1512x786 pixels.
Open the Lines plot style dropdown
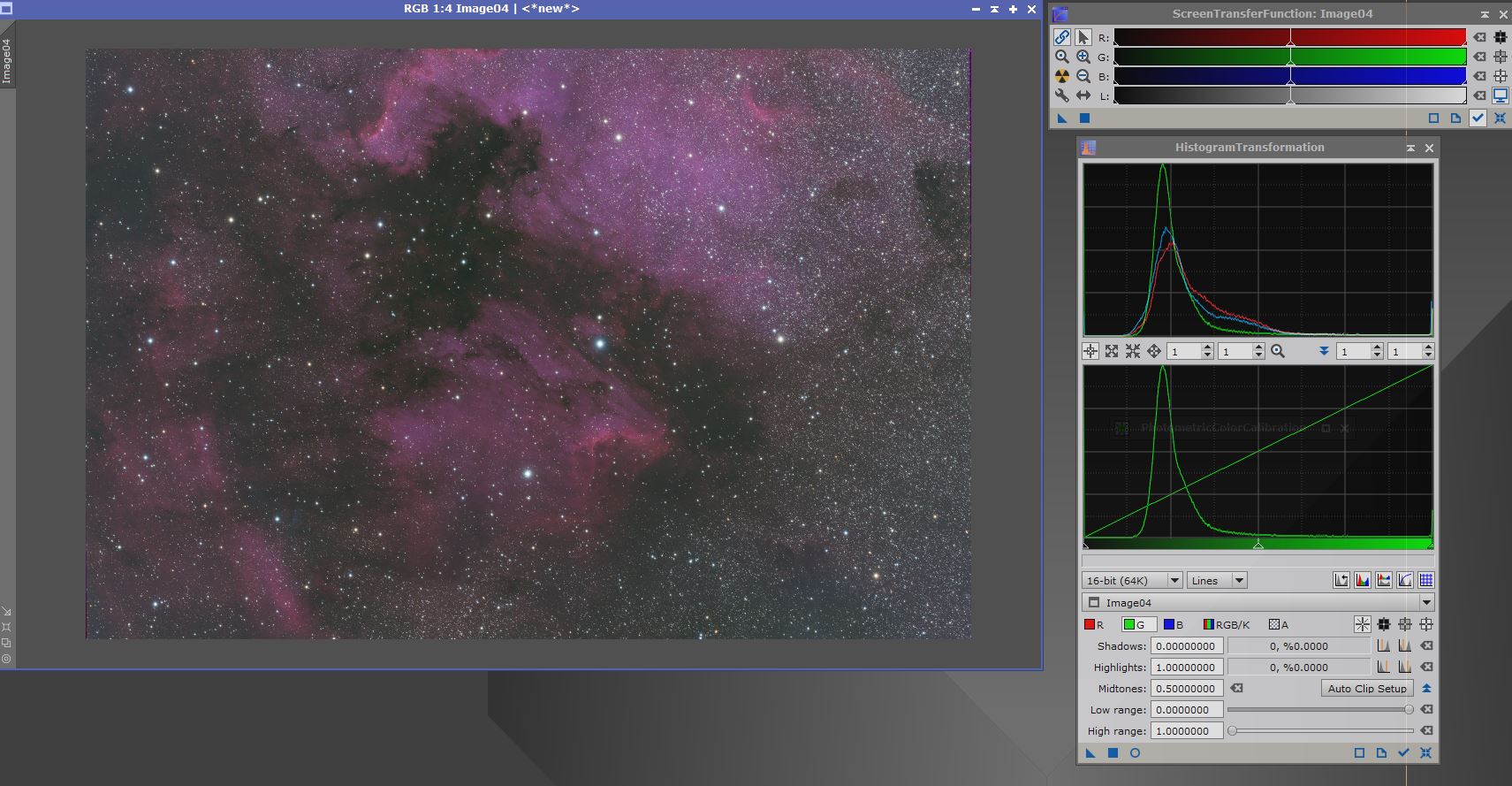1217,580
